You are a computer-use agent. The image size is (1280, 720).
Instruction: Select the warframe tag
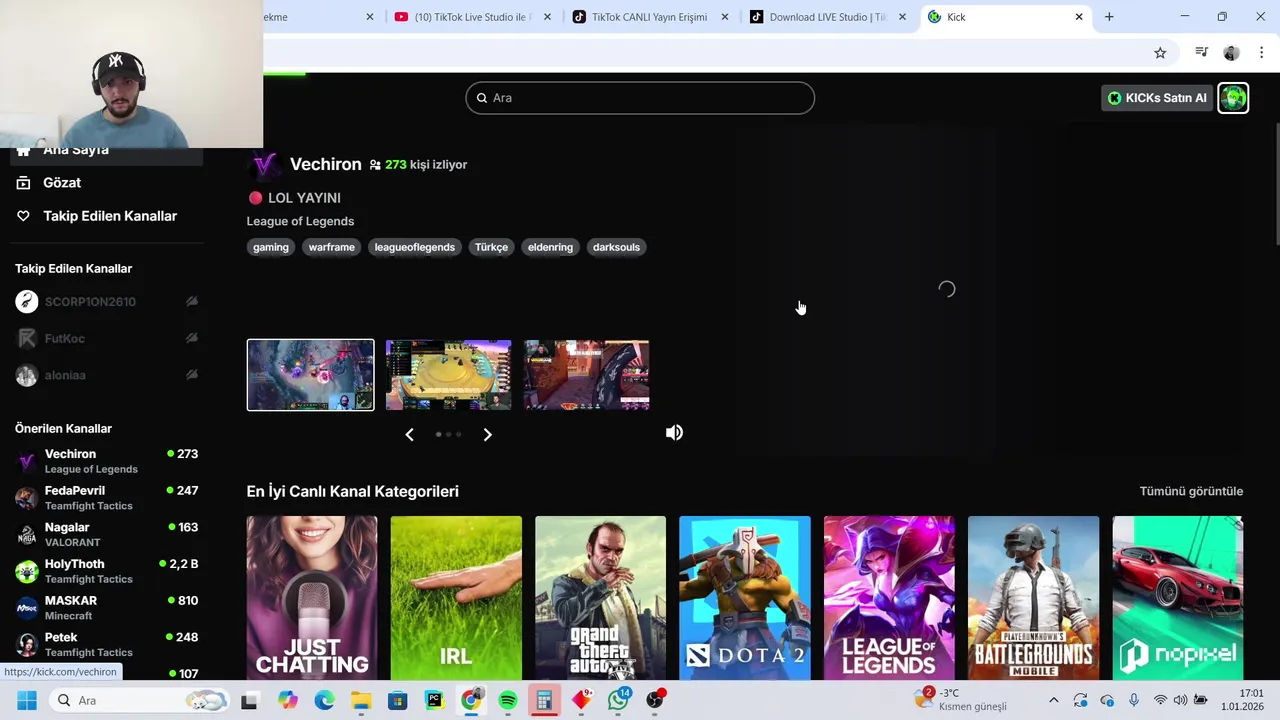point(331,247)
